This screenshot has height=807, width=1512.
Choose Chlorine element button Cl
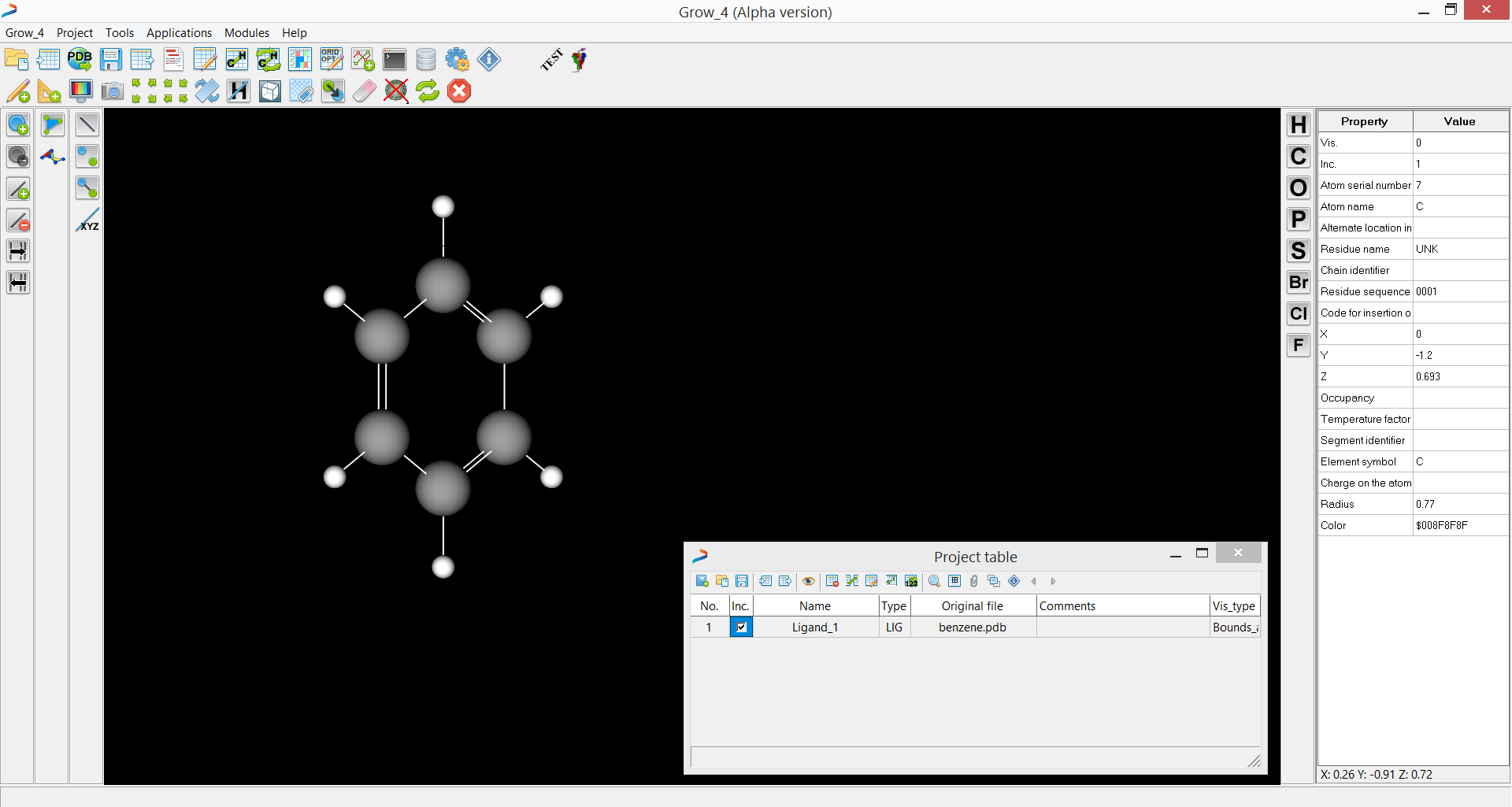[x=1299, y=313]
